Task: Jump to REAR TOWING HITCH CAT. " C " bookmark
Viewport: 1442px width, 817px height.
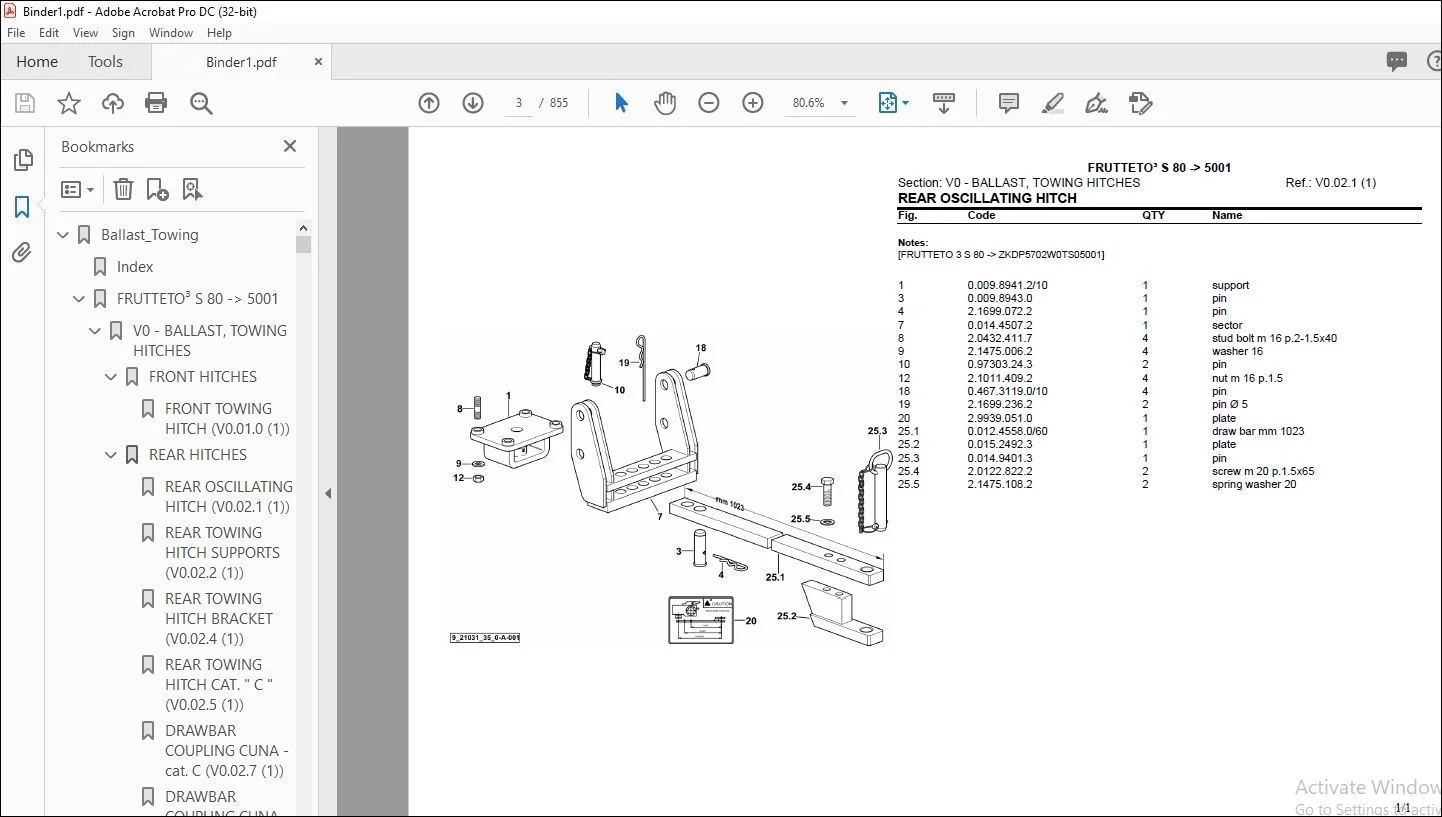Action: pos(219,684)
